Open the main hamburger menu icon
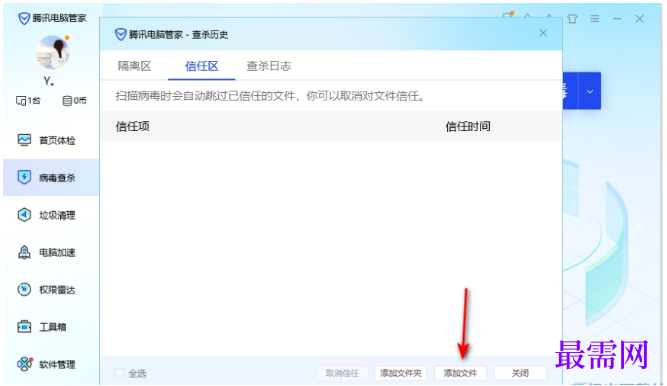Viewport: 667px width, 386px height. point(595,19)
